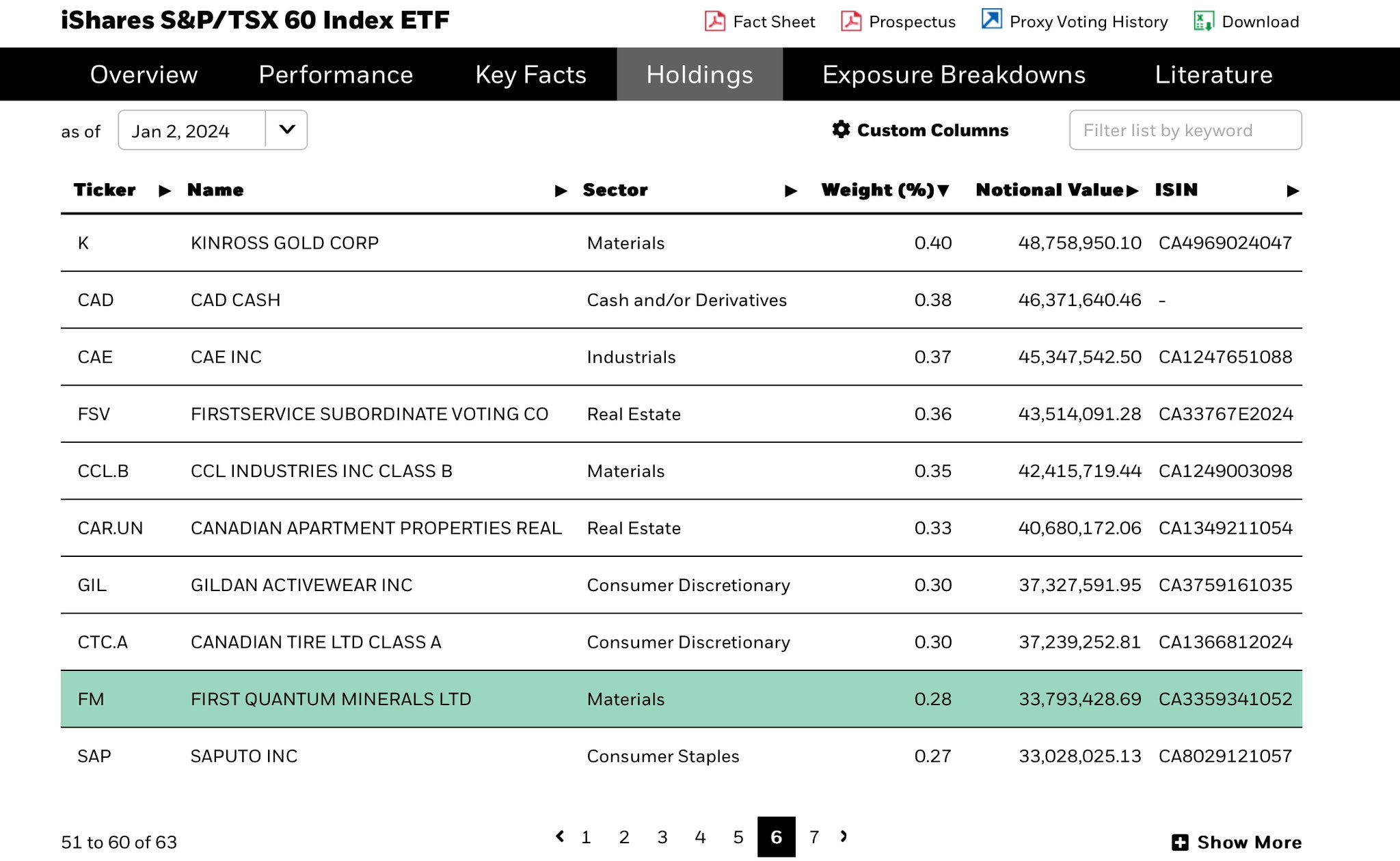Open Custom Columns settings
Image resolution: width=1400 pixels, height=861 pixels.
[x=920, y=130]
